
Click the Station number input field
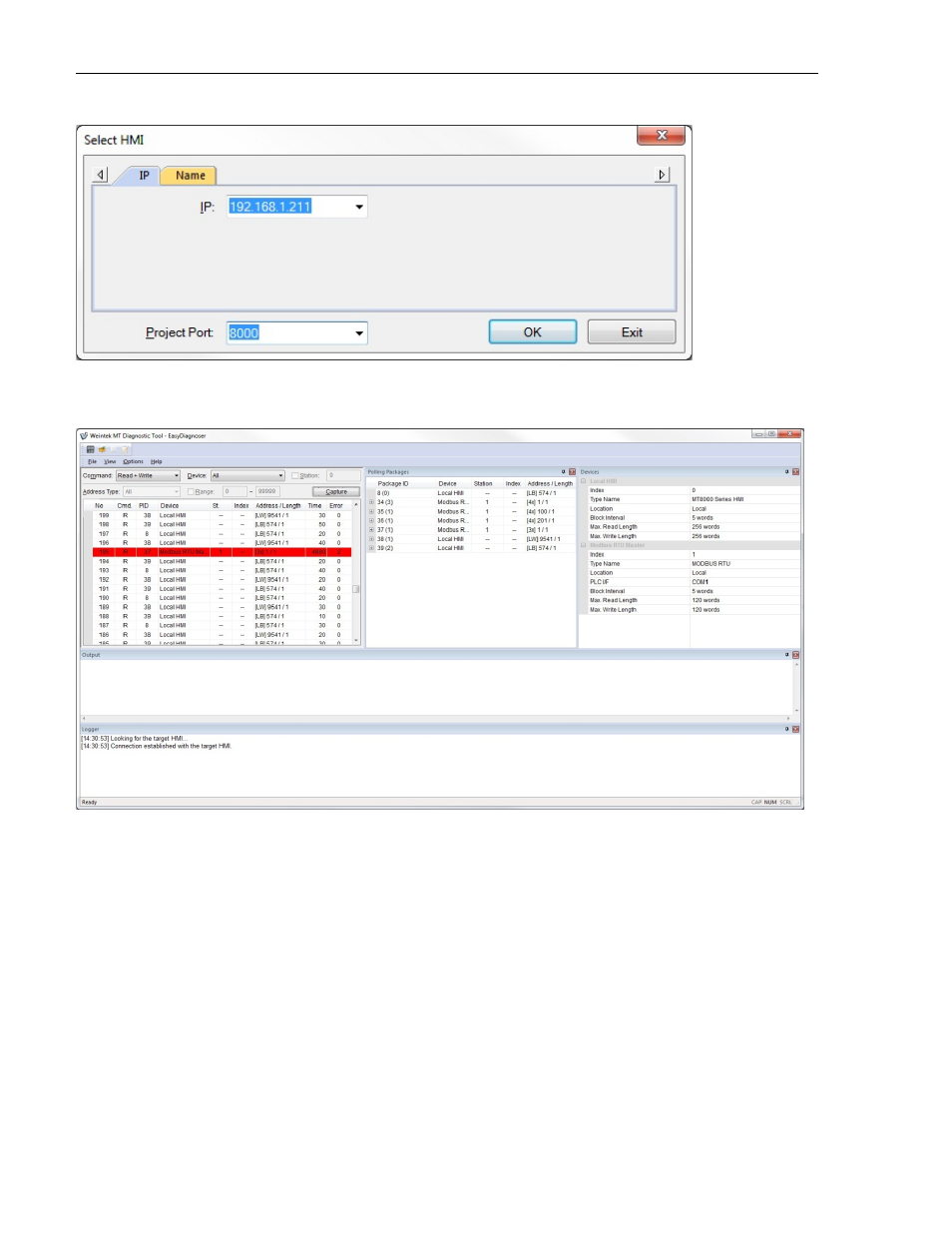[x=343, y=476]
